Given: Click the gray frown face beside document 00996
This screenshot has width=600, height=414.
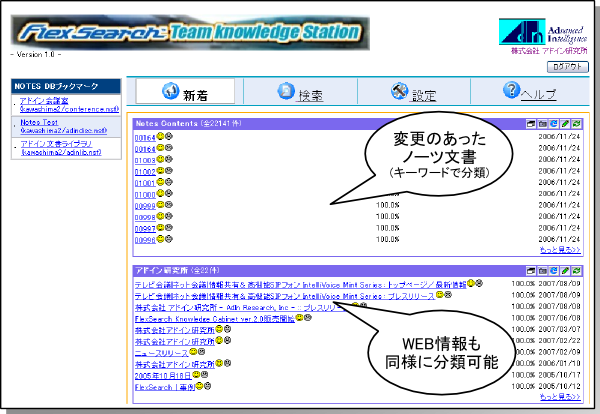Looking at the screenshot, I should click(x=169, y=239).
